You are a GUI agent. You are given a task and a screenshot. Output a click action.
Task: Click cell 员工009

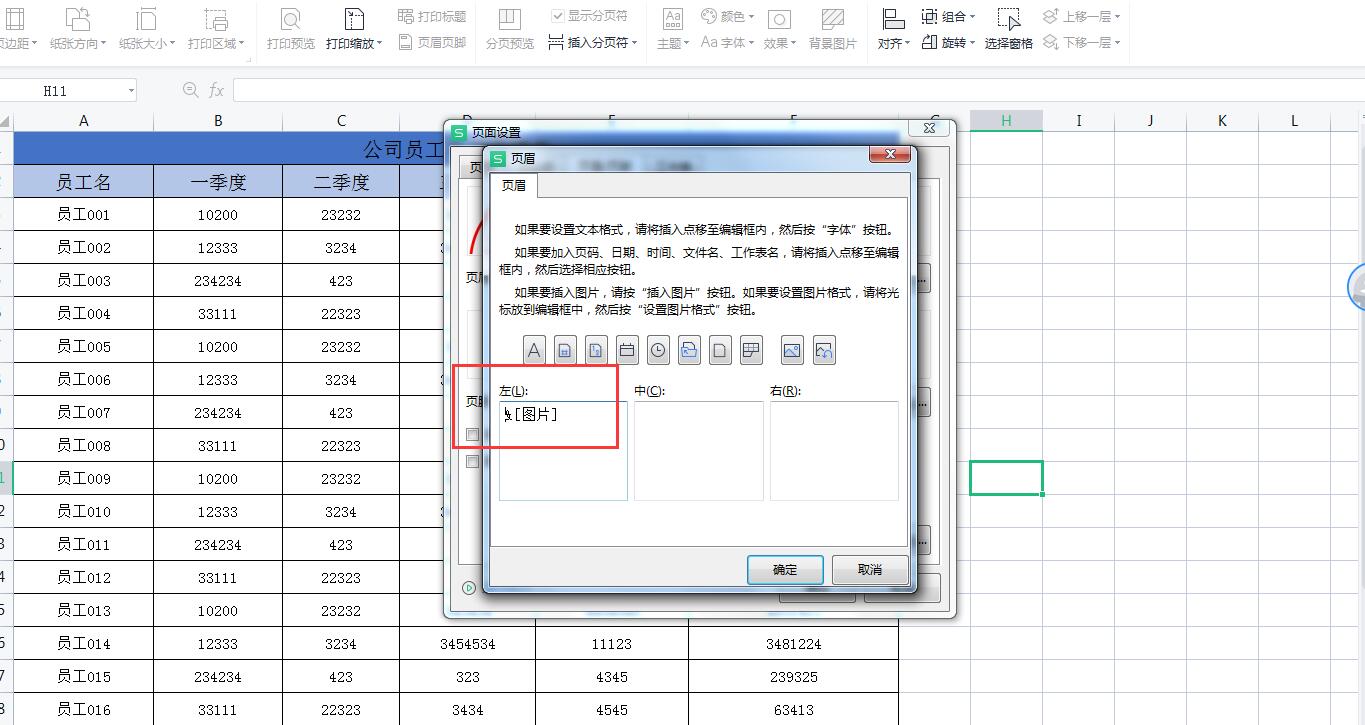click(x=84, y=479)
